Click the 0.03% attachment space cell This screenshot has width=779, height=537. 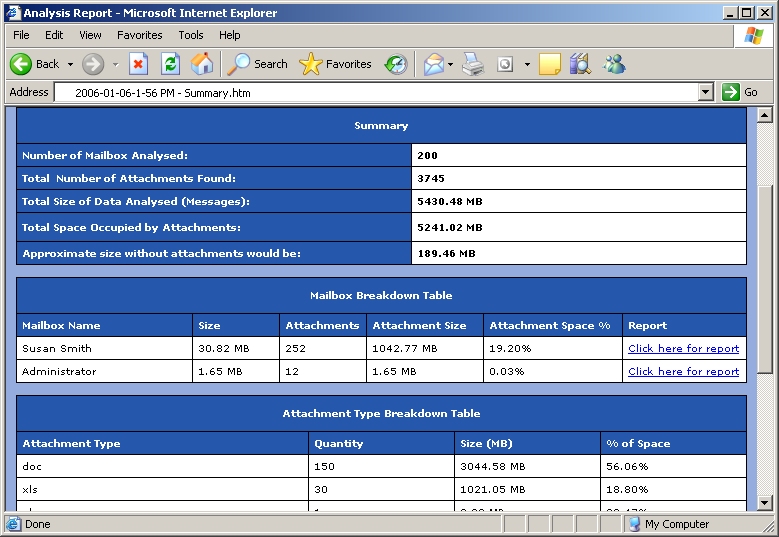pyautogui.click(x=552, y=372)
